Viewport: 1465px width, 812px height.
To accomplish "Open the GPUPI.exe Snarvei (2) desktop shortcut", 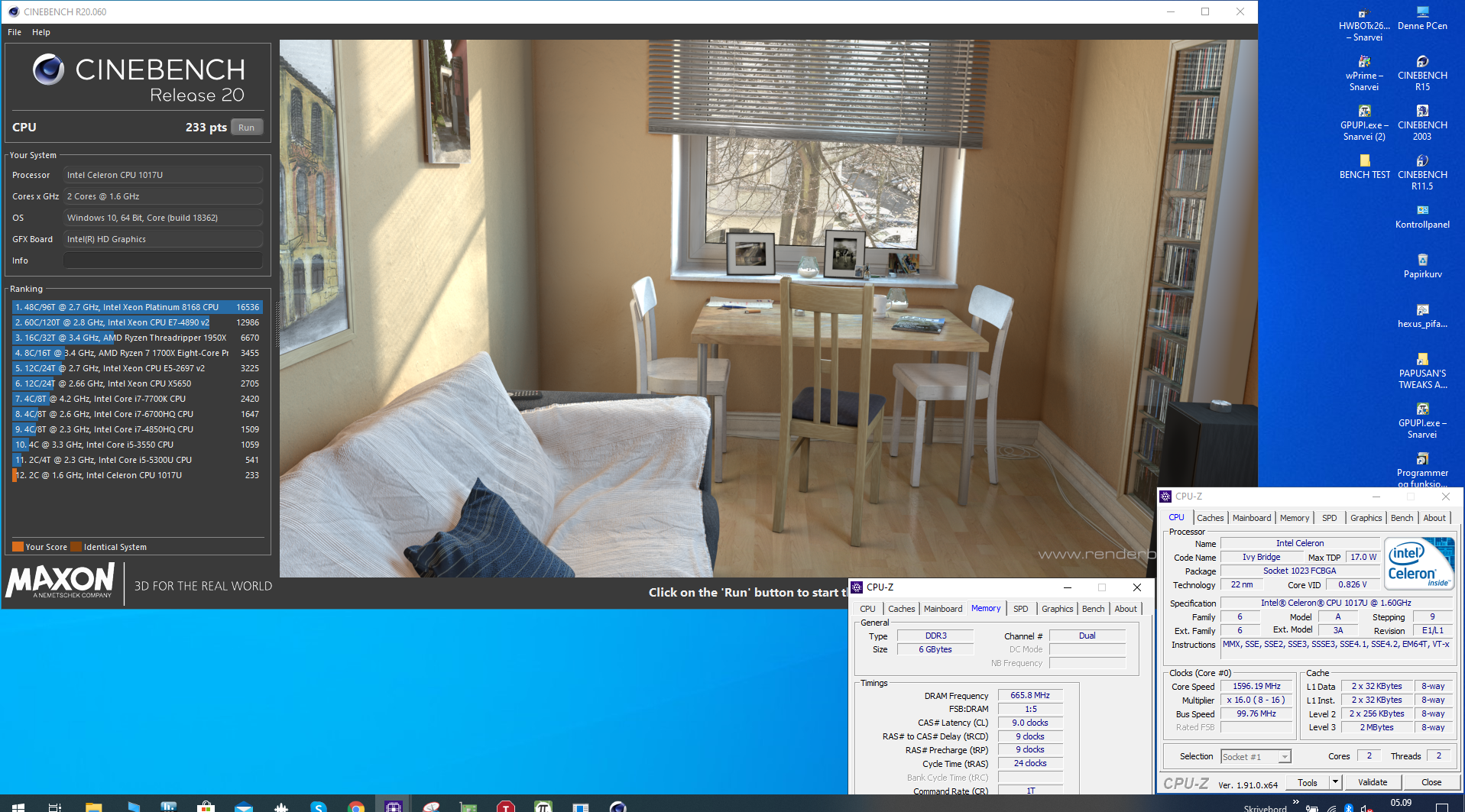I will [x=1364, y=124].
